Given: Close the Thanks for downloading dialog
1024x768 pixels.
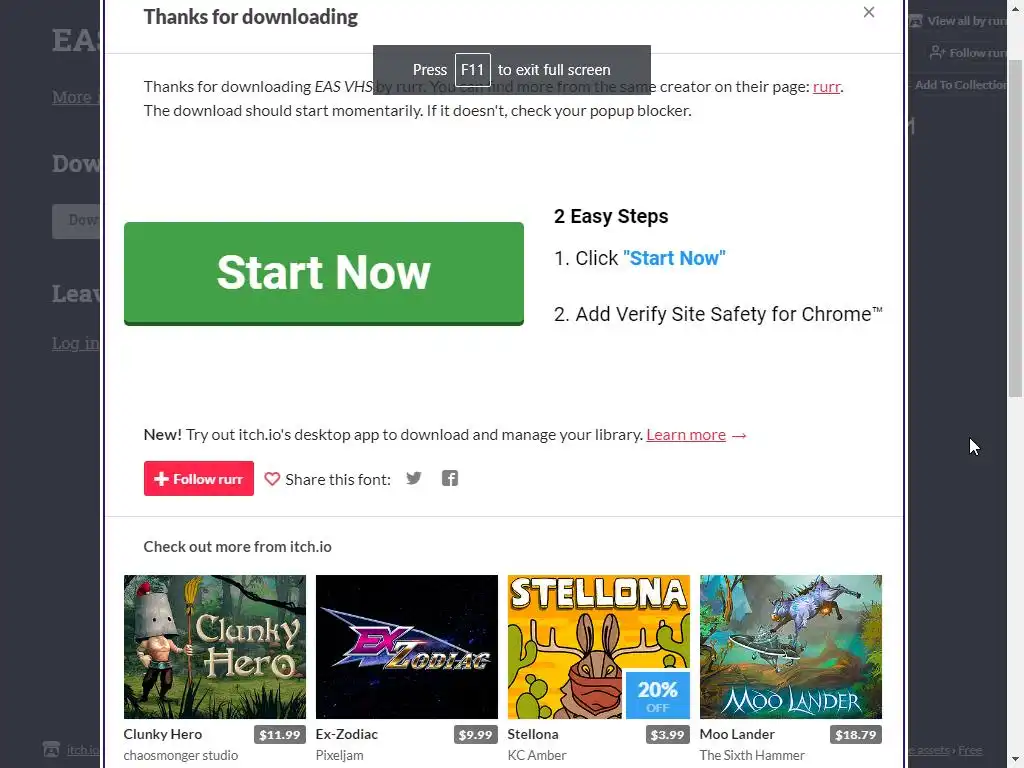Looking at the screenshot, I should [x=869, y=12].
